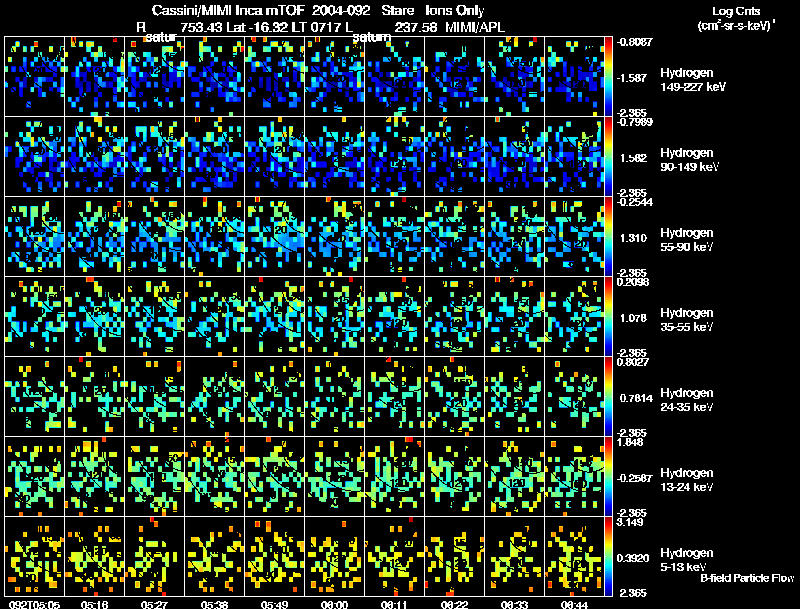Click the '06:44' time label
The image size is (800, 609).
(x=574, y=604)
